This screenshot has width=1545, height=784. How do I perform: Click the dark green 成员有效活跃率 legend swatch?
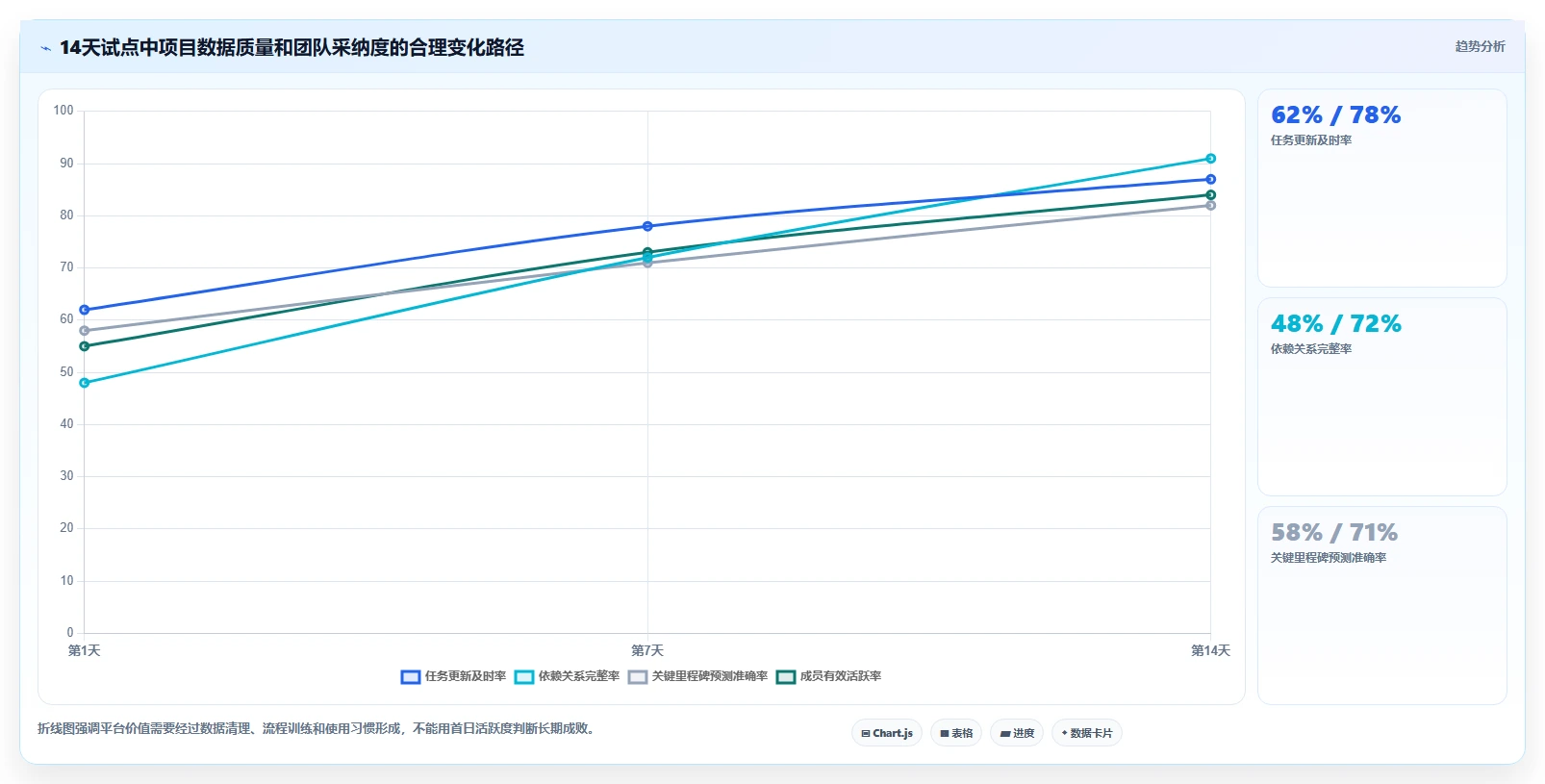point(786,677)
